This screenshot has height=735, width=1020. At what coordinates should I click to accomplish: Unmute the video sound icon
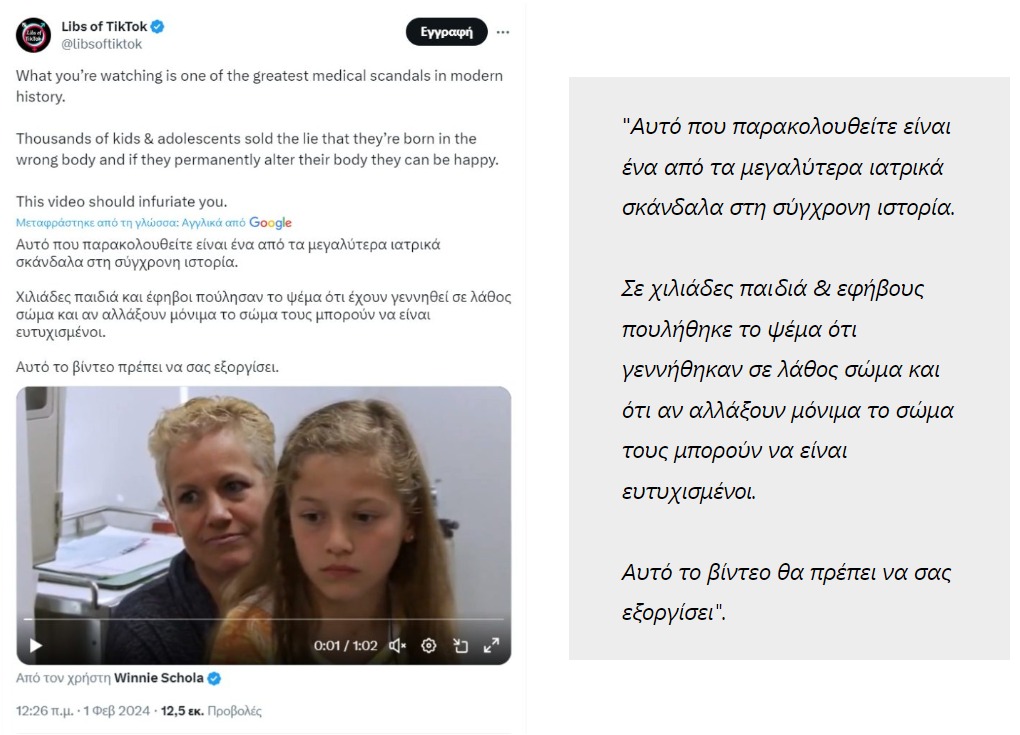[397, 645]
